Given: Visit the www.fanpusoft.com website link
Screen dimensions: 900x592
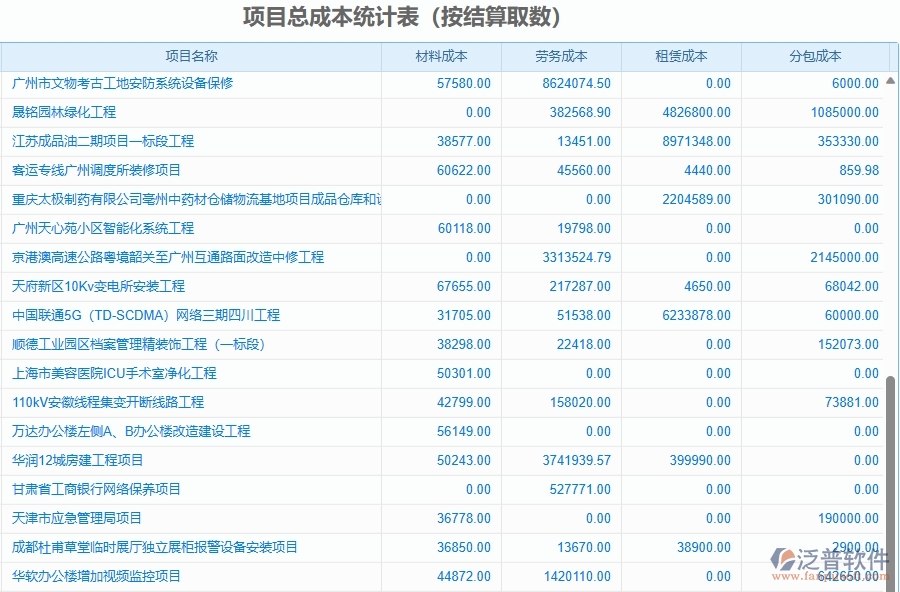Looking at the screenshot, I should 831,576.
